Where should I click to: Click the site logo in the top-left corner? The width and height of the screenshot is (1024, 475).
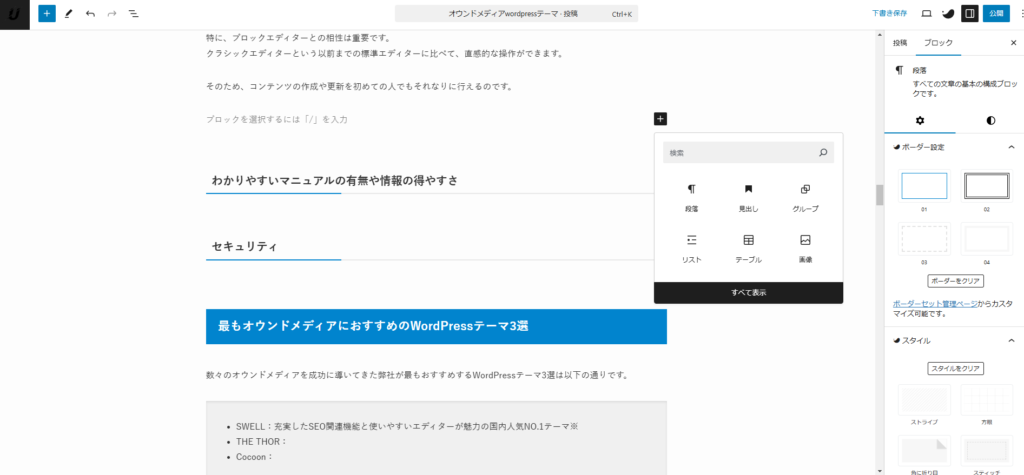14,13
